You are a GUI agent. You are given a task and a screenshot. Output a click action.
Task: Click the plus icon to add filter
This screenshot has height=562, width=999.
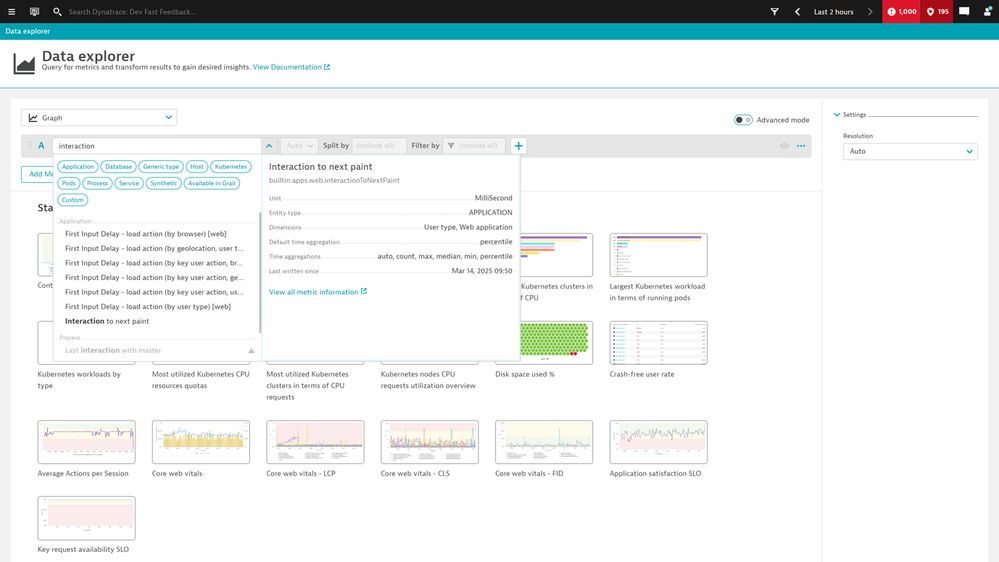[x=518, y=146]
